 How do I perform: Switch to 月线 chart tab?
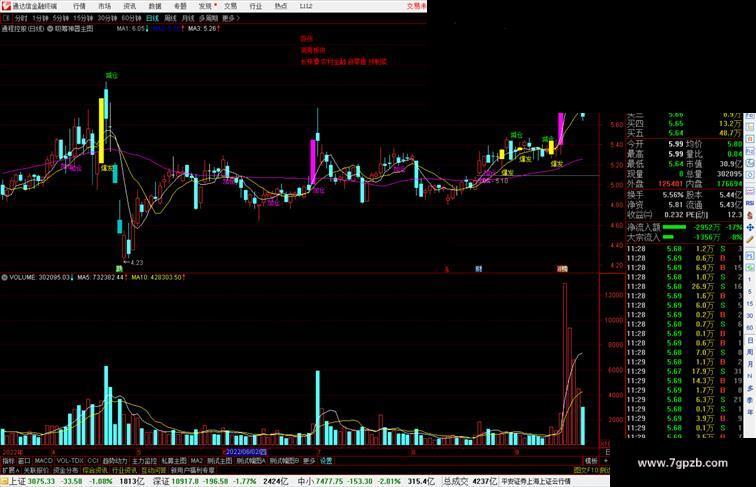click(x=188, y=18)
